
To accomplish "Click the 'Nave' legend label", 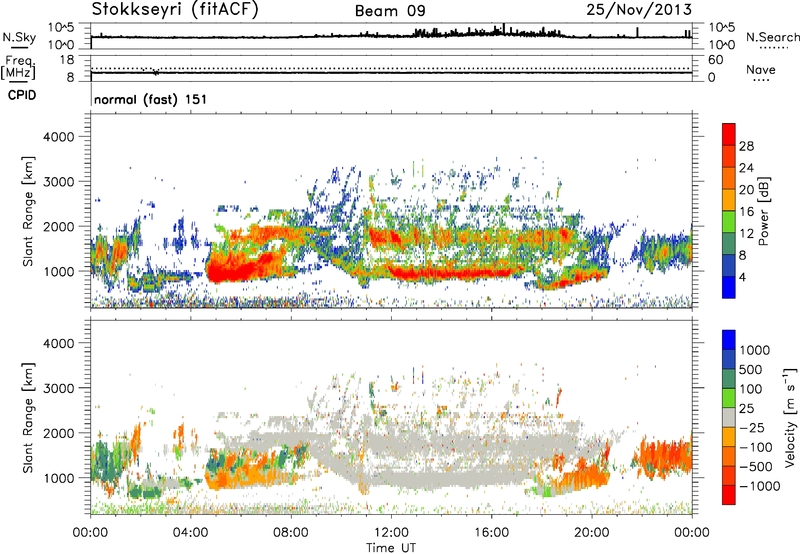I will [761, 70].
